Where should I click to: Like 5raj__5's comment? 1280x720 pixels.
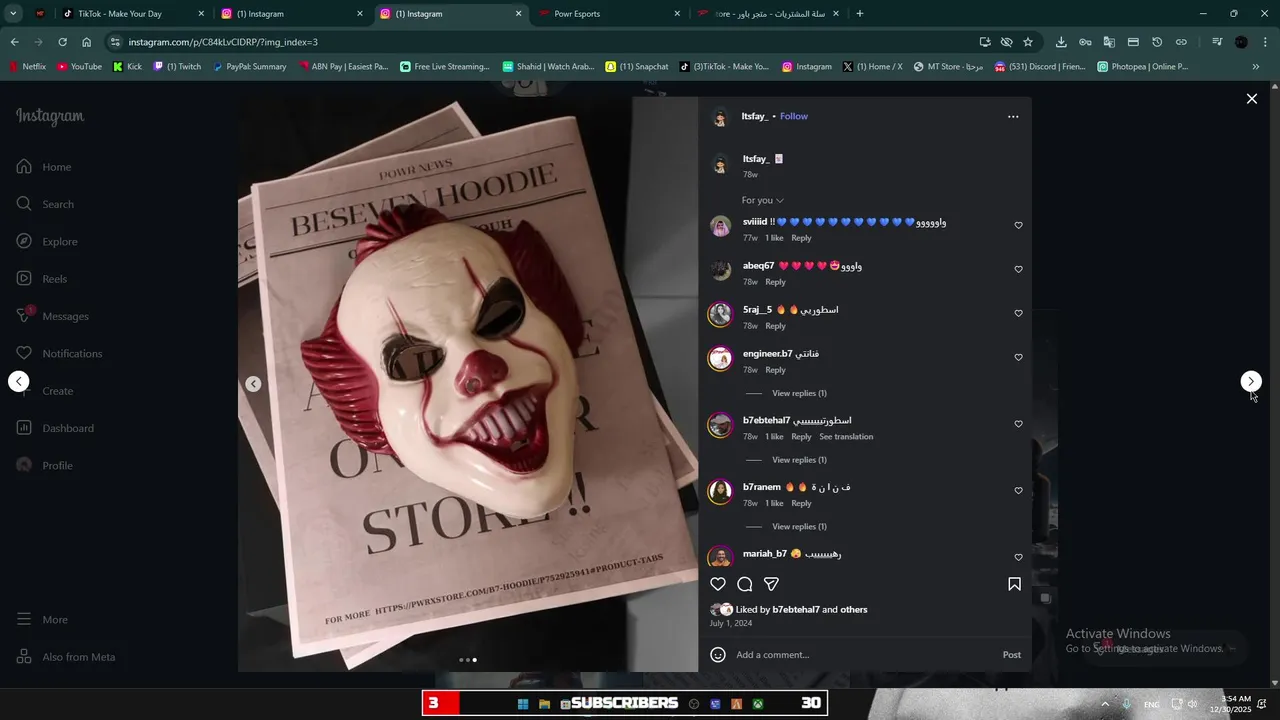pos(1019,314)
